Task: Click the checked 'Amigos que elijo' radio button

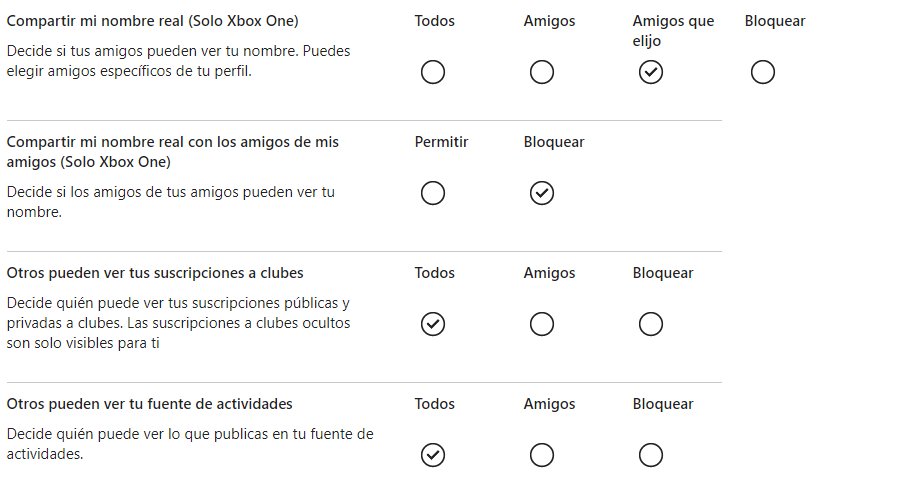Action: [x=651, y=72]
